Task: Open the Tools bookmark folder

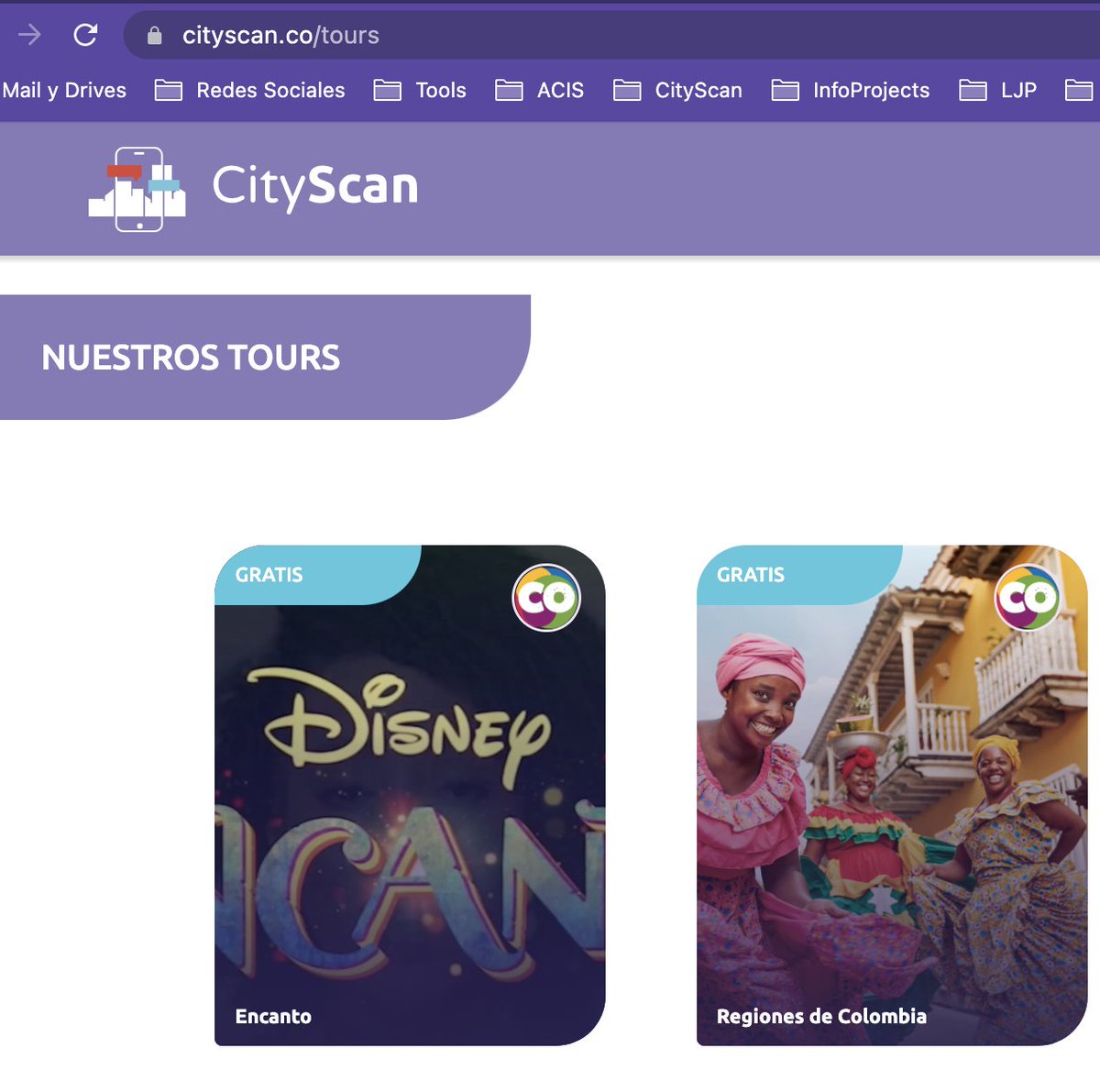Action: click(x=420, y=90)
